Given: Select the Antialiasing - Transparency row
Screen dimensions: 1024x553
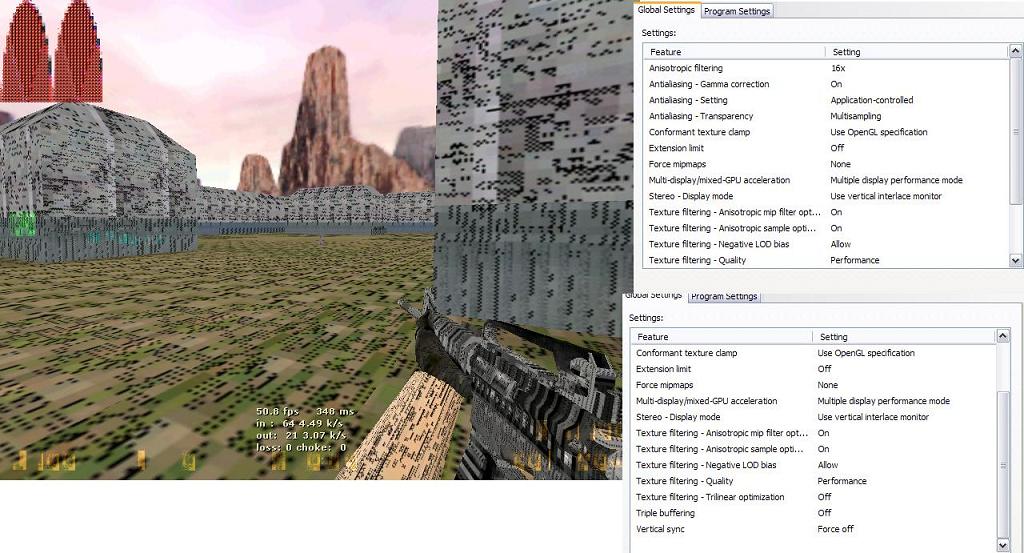Looking at the screenshot, I should point(826,116).
